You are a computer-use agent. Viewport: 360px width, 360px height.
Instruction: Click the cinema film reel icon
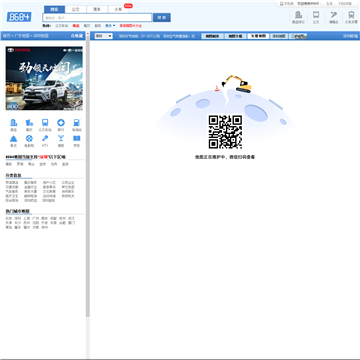[29, 138]
